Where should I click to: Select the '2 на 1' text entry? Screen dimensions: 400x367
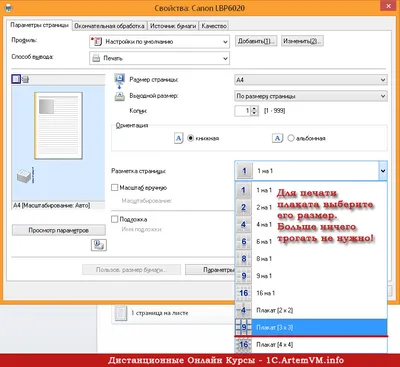pos(264,207)
